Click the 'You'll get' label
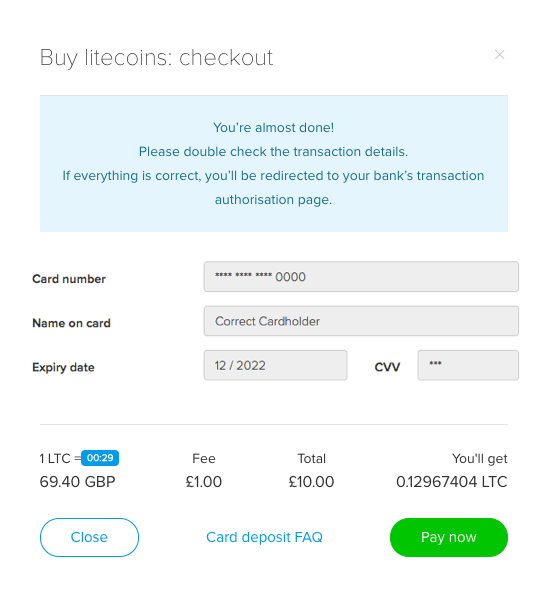The width and height of the screenshot is (549, 601). [x=480, y=459]
